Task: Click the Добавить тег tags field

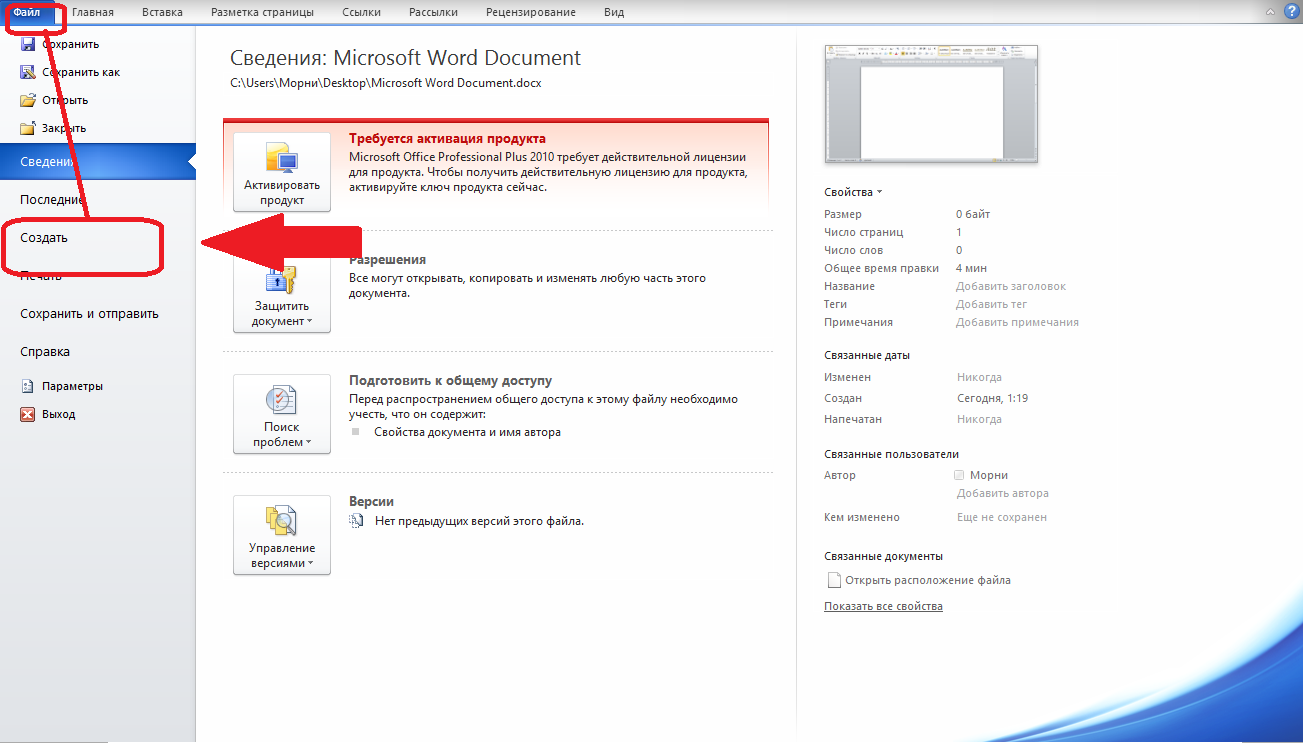Action: point(991,304)
